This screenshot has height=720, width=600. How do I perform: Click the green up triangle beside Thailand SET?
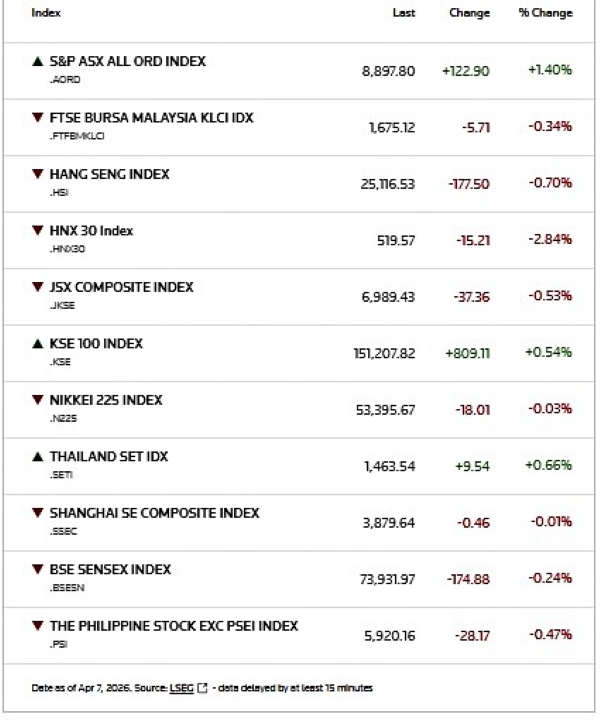(38, 457)
